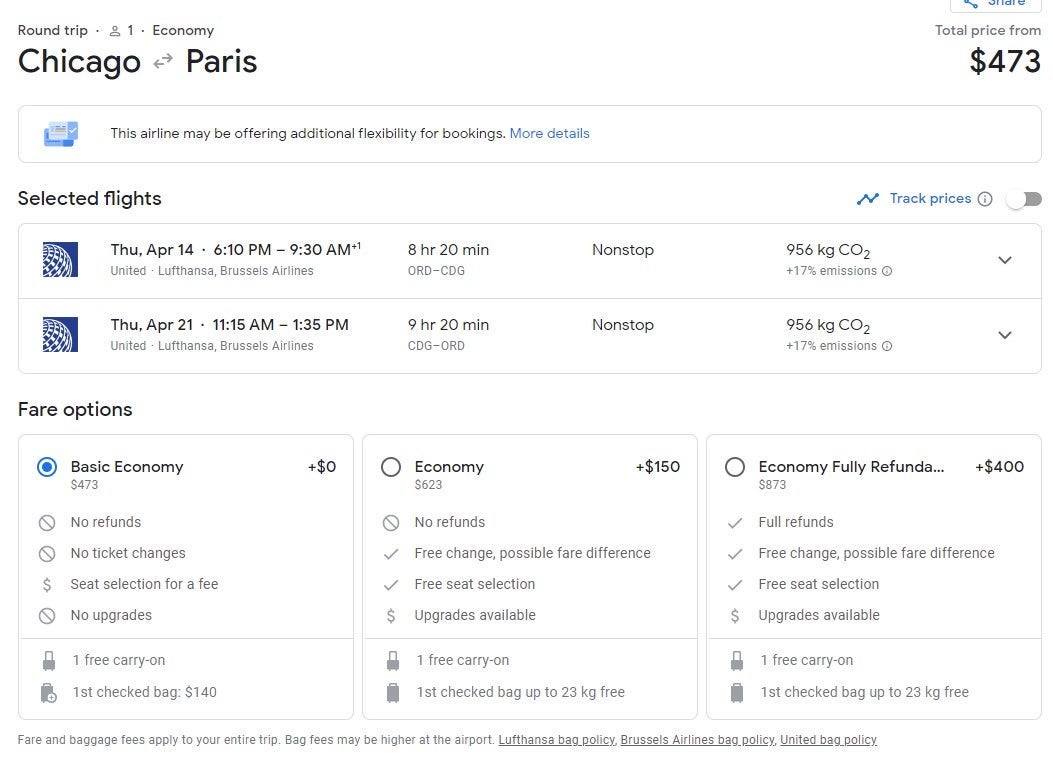Click the Share button
The height and width of the screenshot is (769, 1053).
(x=995, y=4)
